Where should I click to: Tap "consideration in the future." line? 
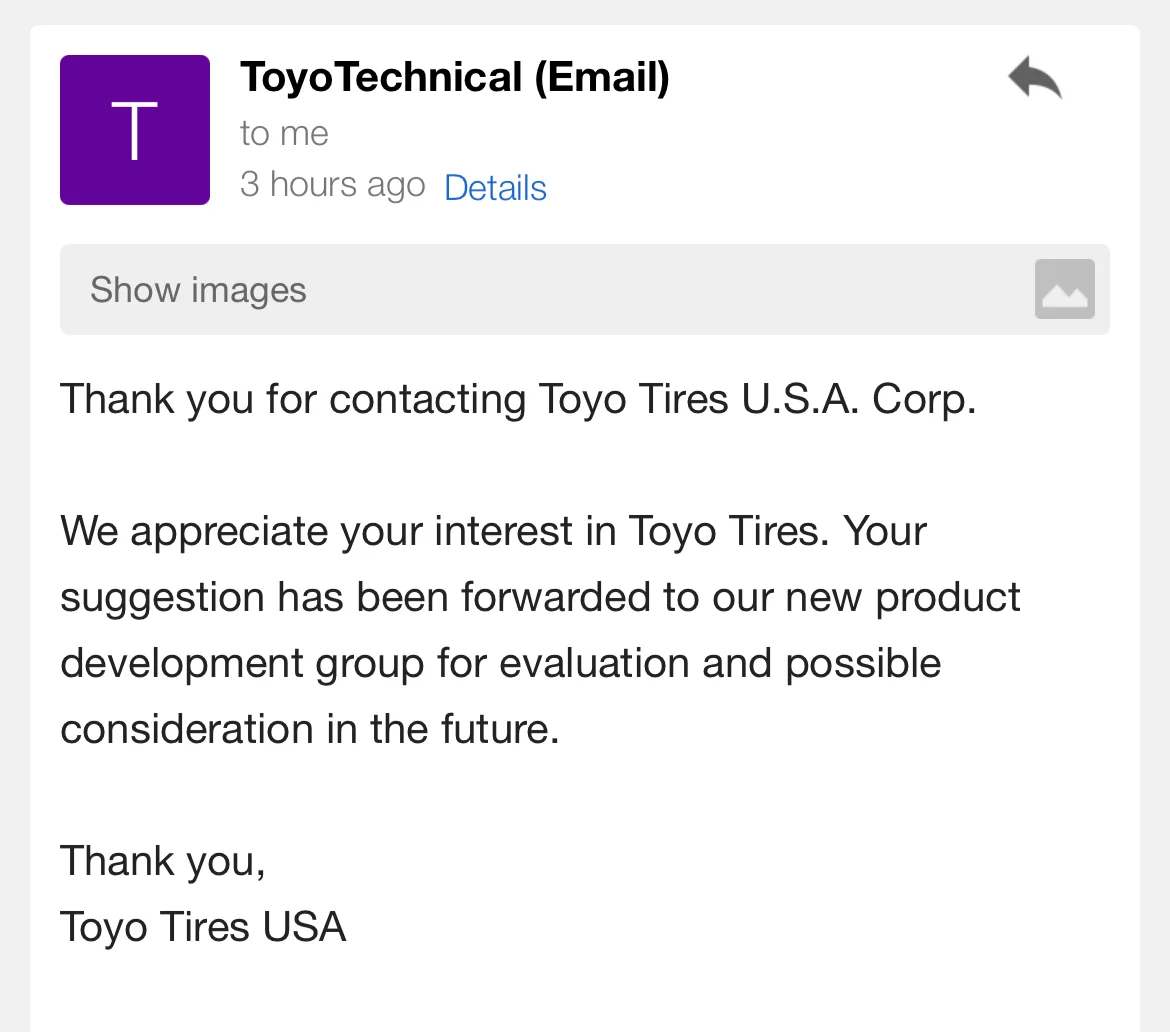pyautogui.click(x=309, y=729)
